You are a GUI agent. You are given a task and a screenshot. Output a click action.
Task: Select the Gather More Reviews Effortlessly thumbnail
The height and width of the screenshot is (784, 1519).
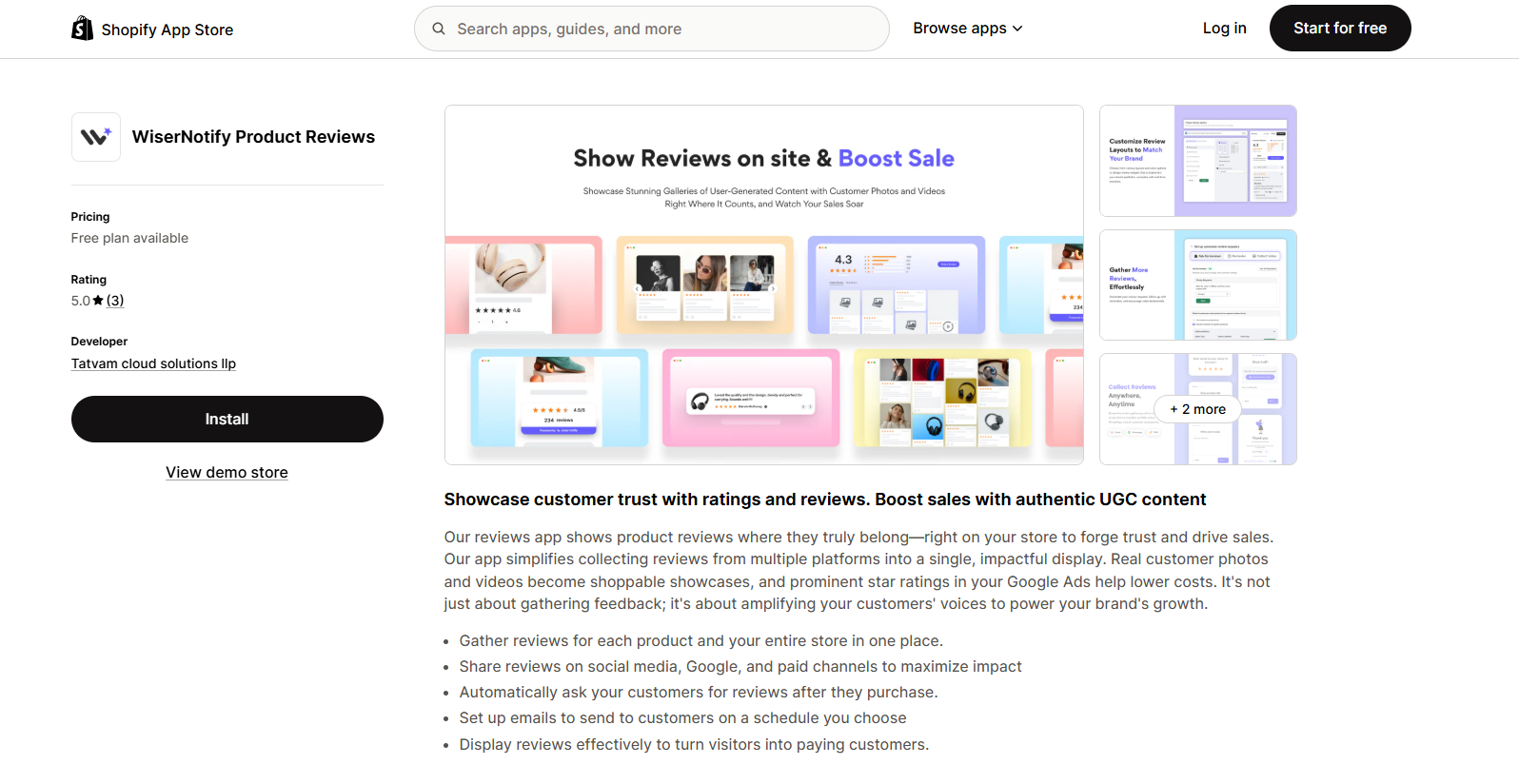click(x=1197, y=284)
